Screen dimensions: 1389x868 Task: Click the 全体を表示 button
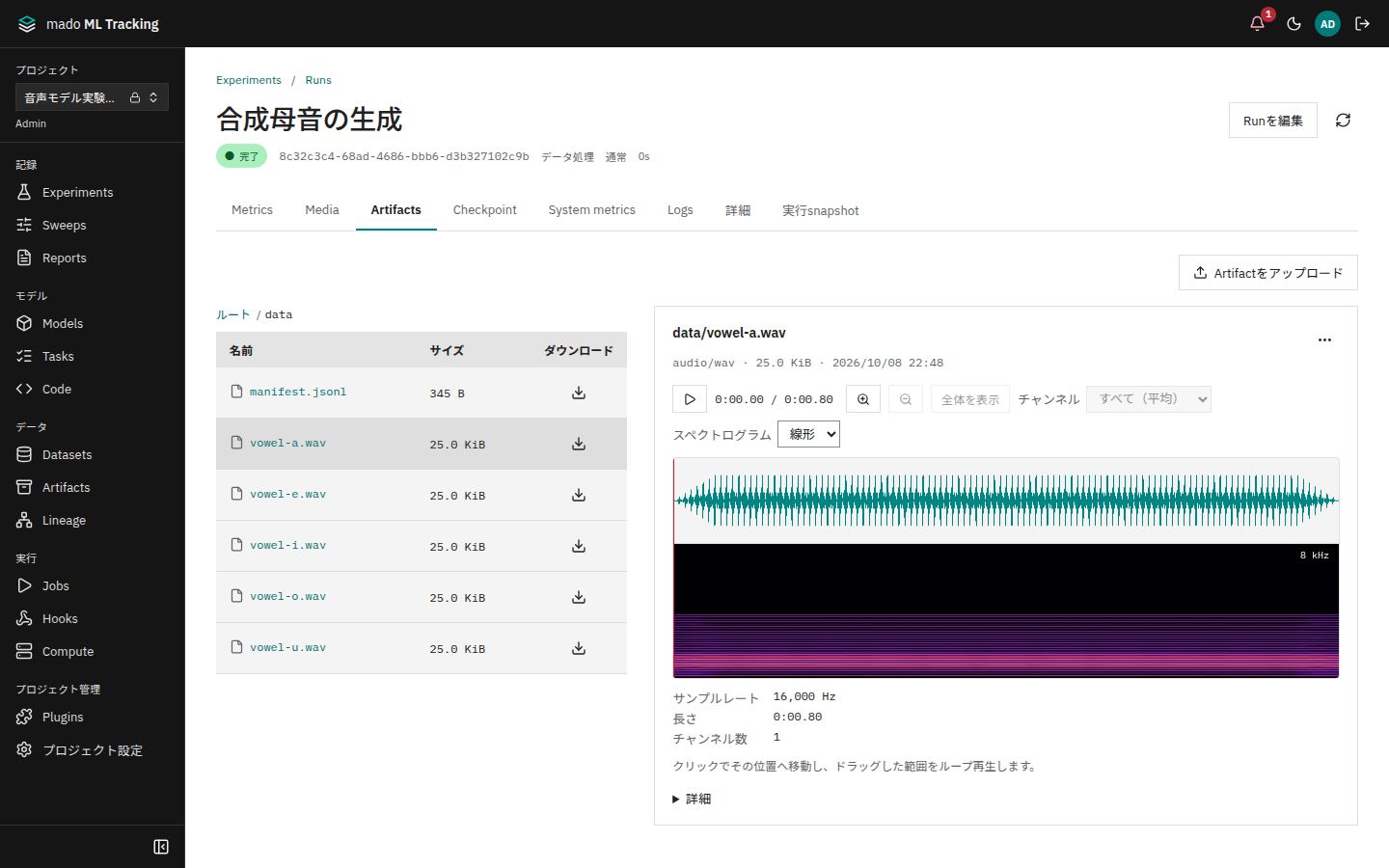coord(970,399)
